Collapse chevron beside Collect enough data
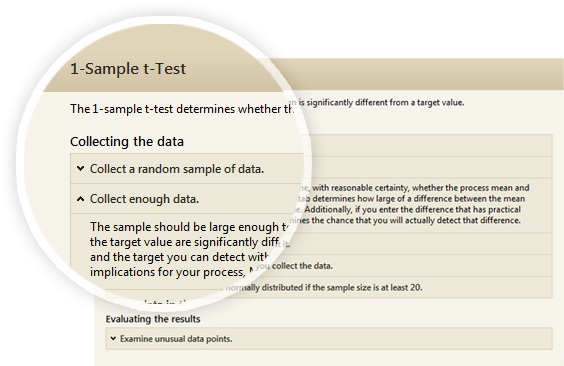564x366 pixels. [81, 198]
